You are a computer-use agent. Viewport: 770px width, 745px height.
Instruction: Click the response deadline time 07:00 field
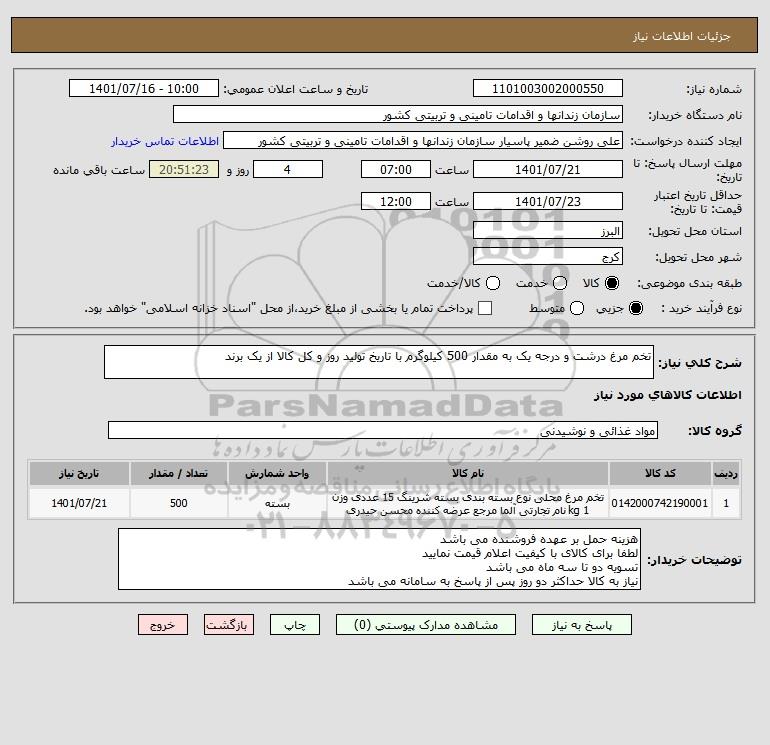[x=396, y=169]
